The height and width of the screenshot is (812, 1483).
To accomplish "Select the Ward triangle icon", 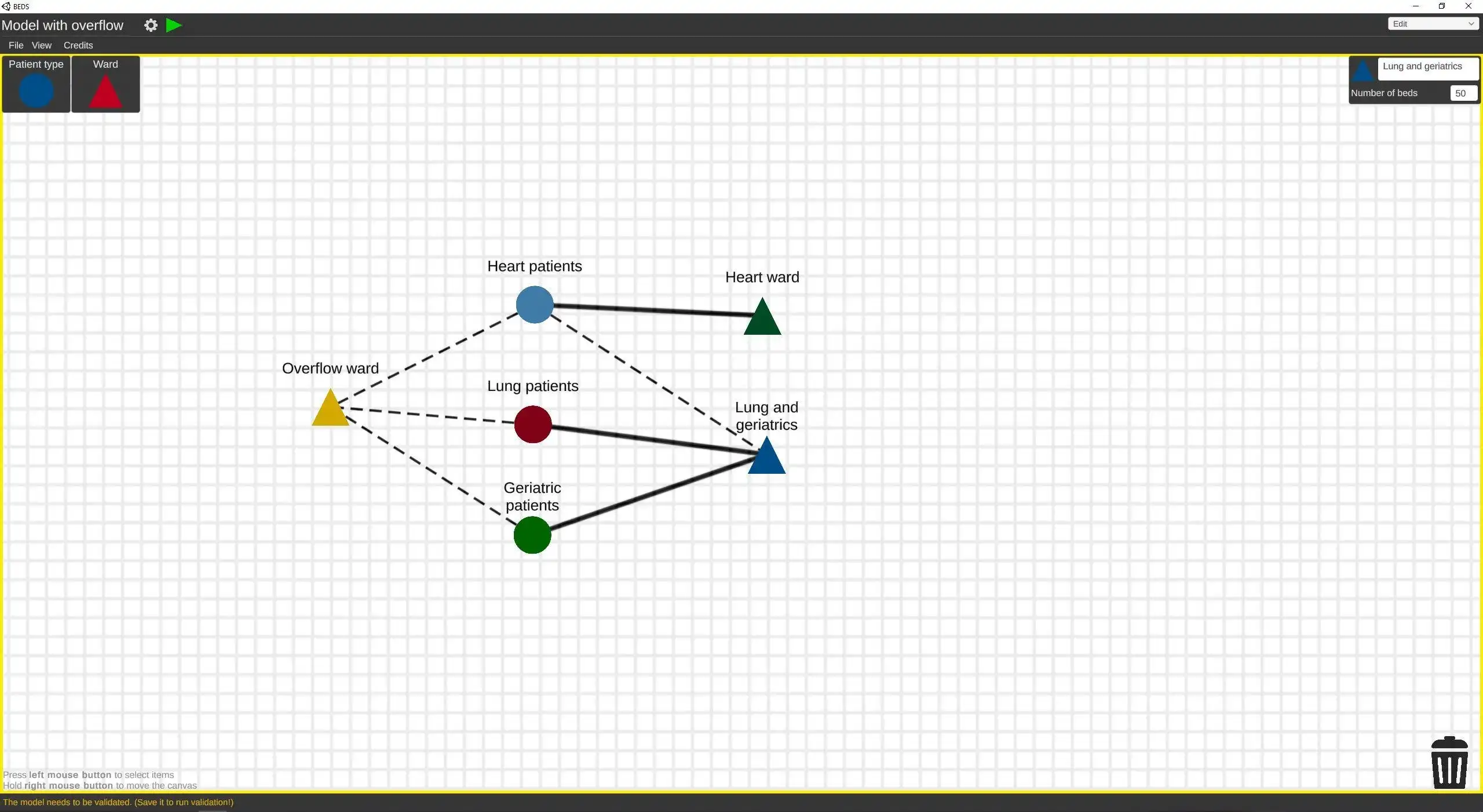I will point(105,91).
